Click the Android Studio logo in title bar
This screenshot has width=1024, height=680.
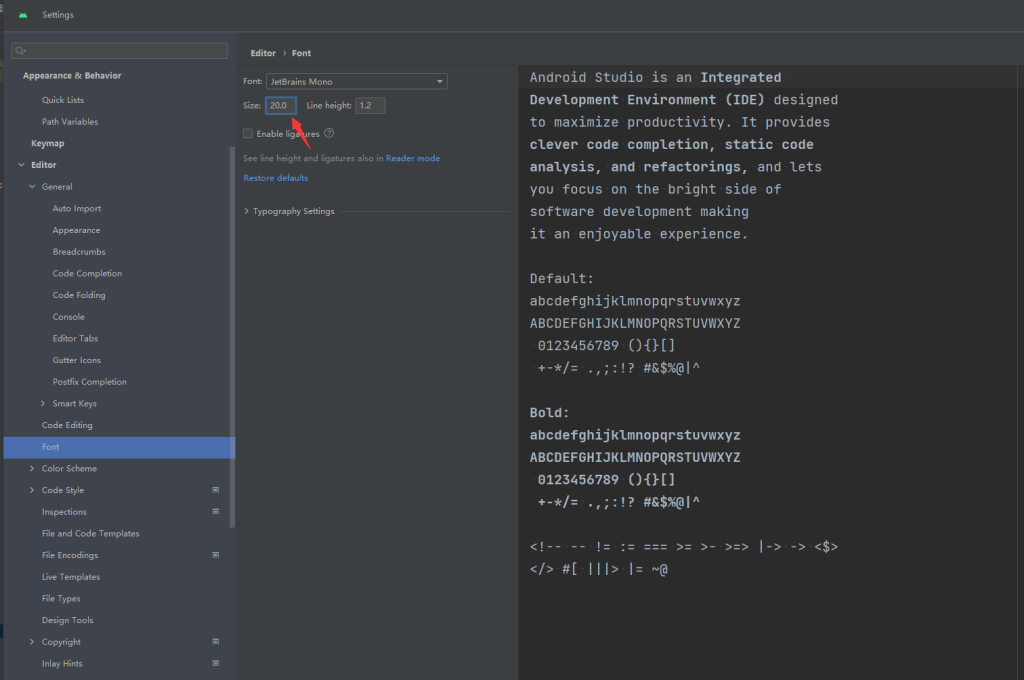coord(23,14)
